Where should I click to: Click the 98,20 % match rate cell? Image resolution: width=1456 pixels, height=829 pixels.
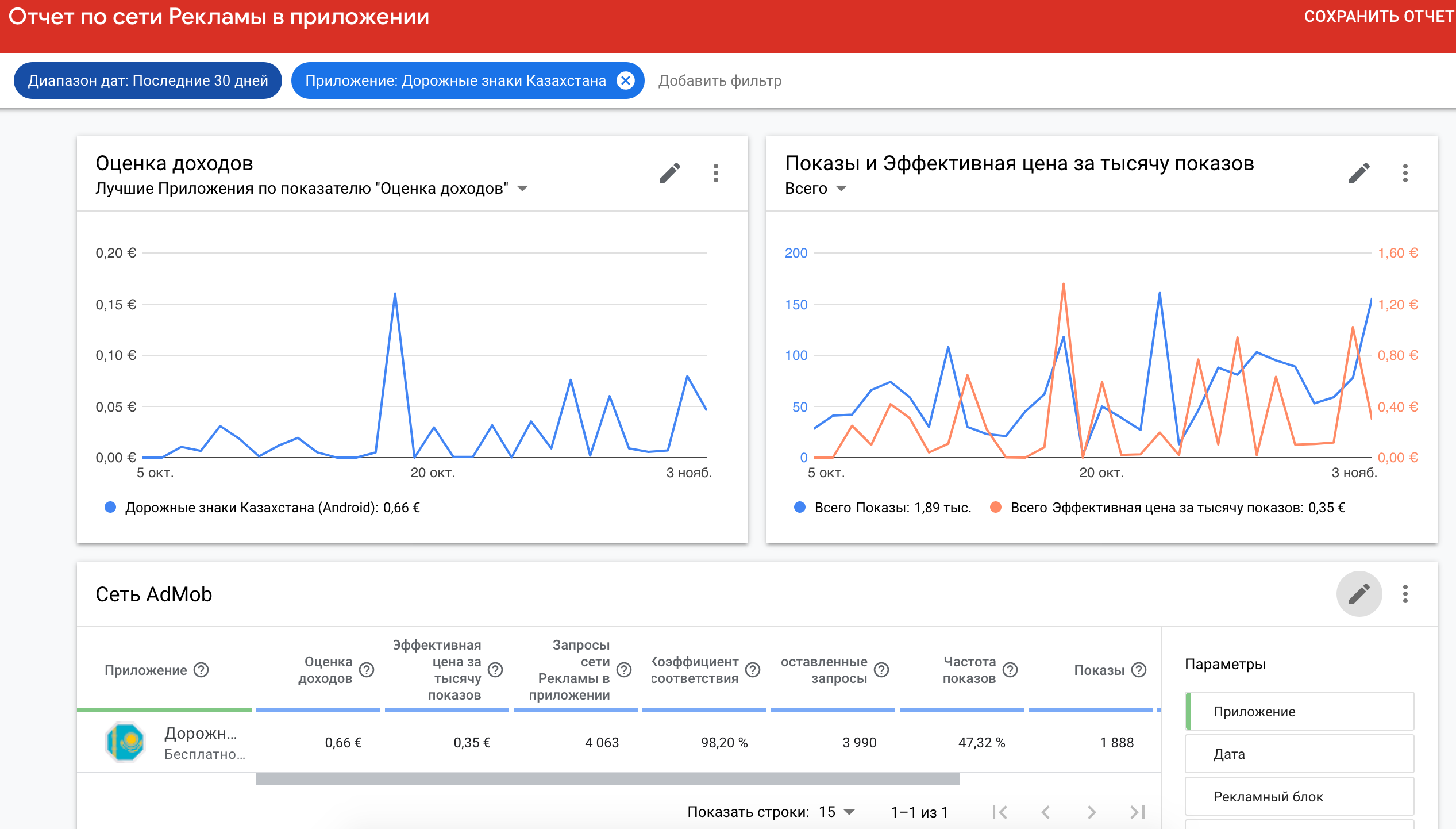(725, 743)
